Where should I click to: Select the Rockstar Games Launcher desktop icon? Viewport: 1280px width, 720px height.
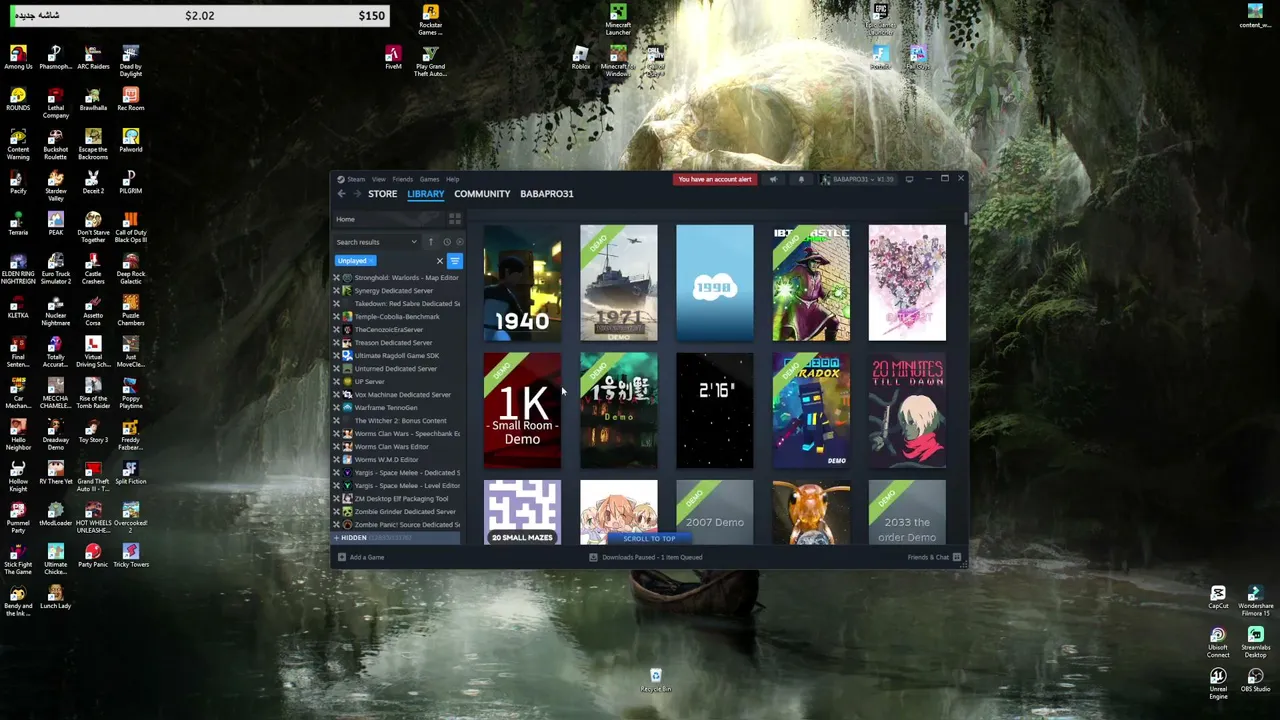pyautogui.click(x=430, y=20)
